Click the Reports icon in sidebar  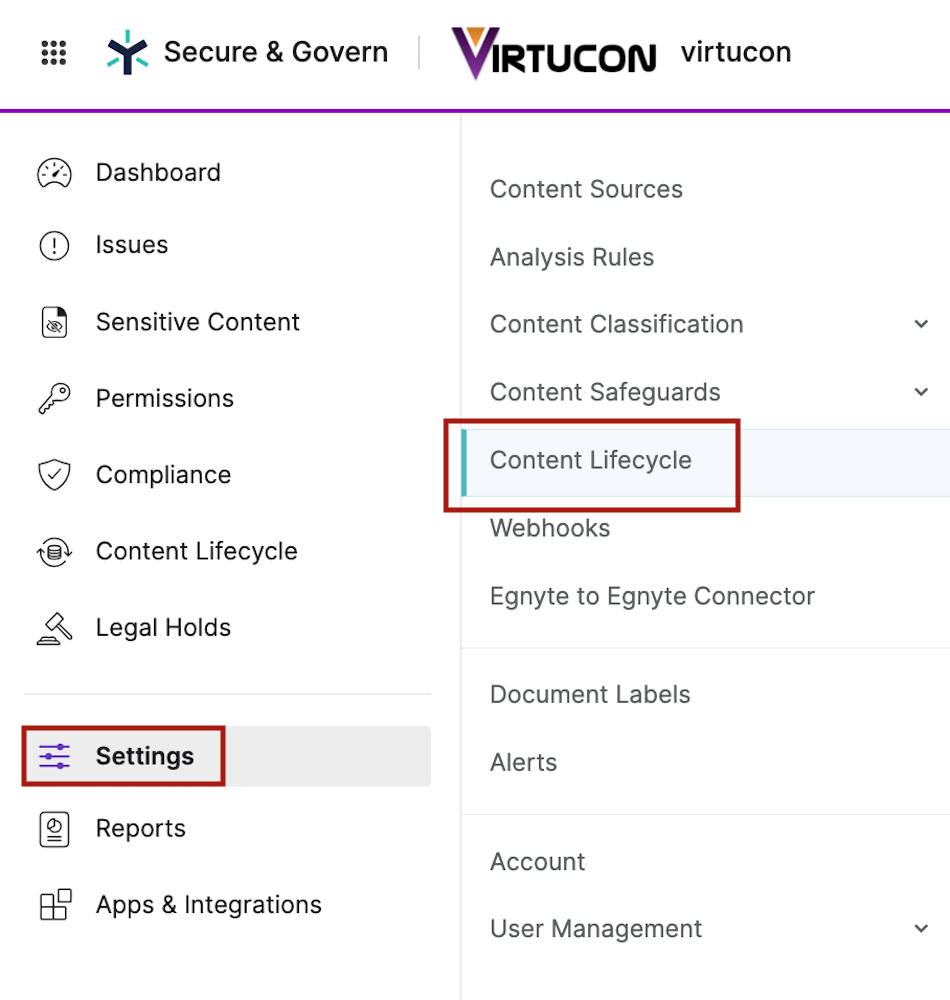pos(54,828)
